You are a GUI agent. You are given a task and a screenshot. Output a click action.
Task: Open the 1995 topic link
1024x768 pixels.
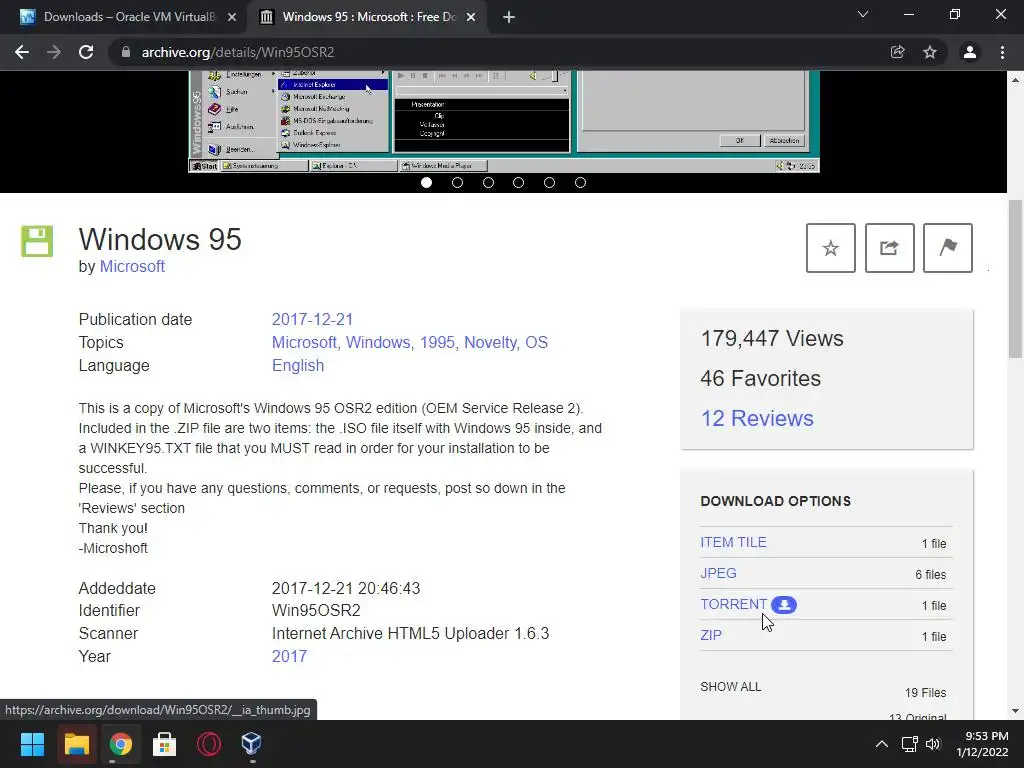pyautogui.click(x=437, y=342)
